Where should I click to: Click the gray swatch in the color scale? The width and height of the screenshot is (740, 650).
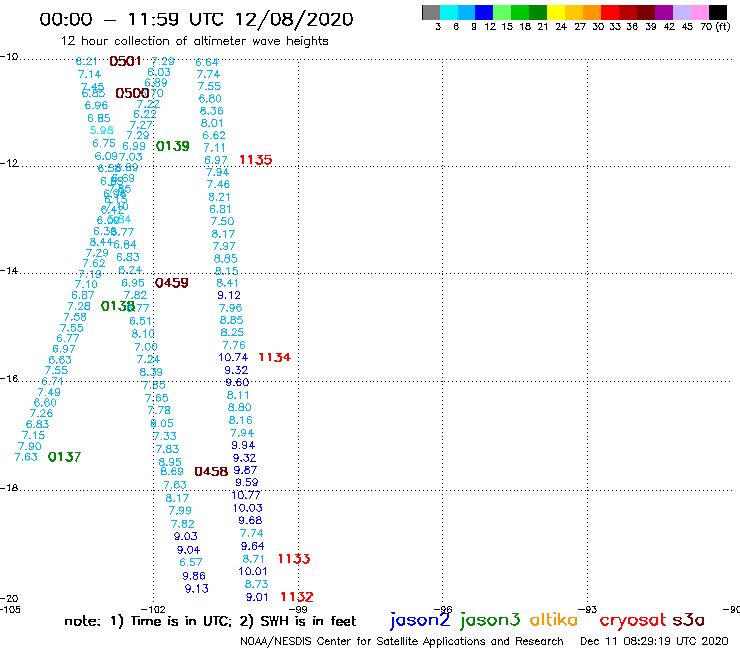point(431,12)
